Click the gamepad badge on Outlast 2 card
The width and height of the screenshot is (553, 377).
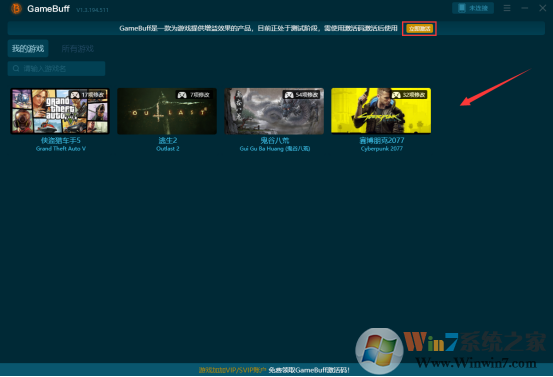tap(182, 95)
